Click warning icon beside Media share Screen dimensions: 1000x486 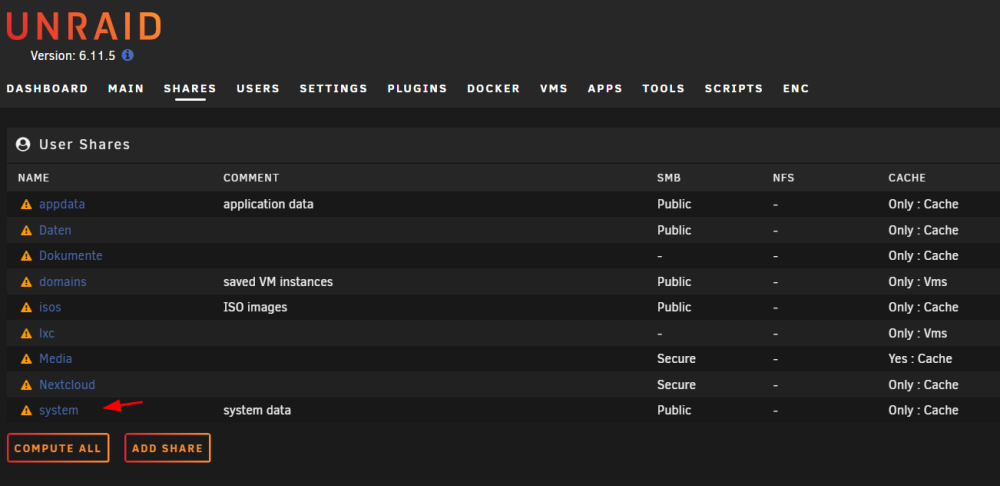(x=26, y=359)
